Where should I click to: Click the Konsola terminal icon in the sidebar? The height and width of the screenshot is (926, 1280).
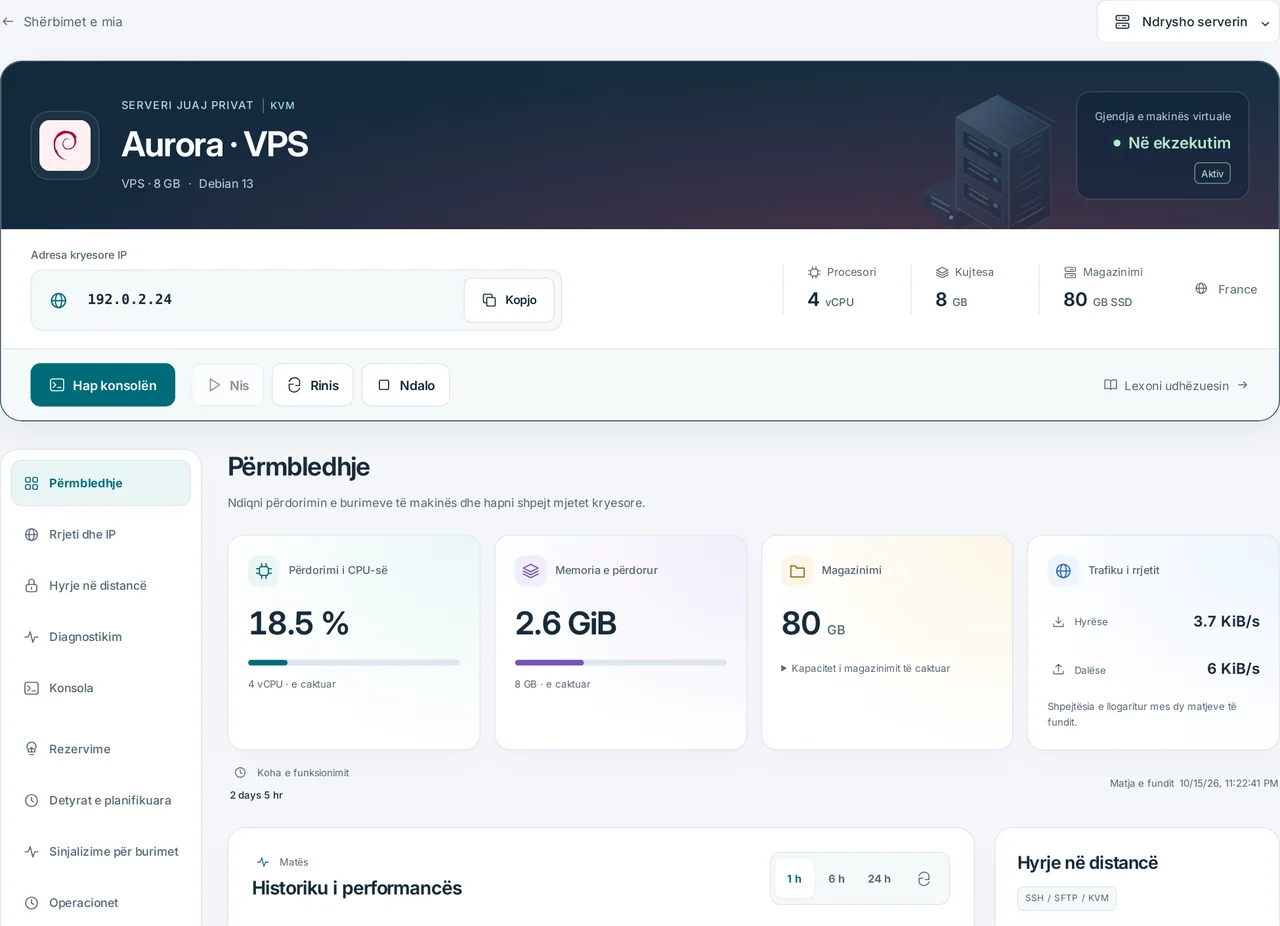coord(32,688)
